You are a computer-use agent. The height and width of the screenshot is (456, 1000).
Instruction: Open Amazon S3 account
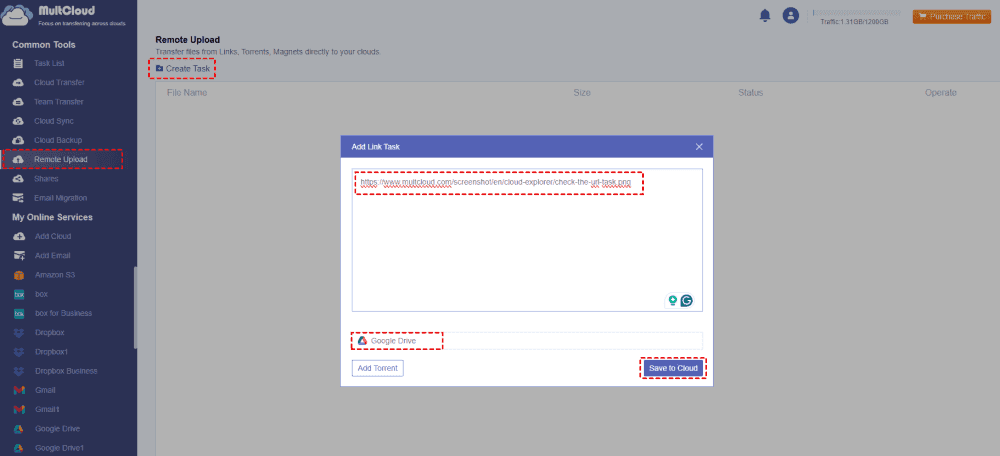pyautogui.click(x=55, y=275)
